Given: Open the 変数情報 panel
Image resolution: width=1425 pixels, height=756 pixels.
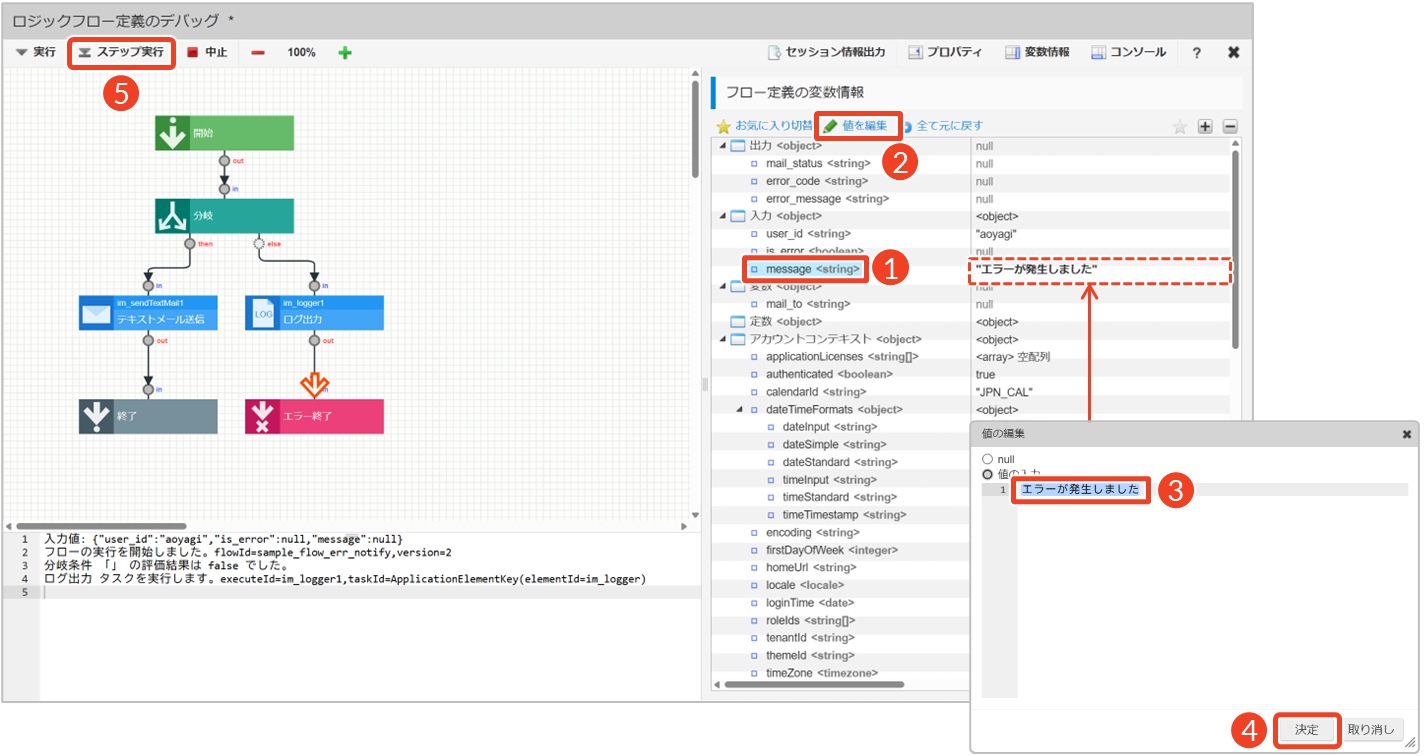Looking at the screenshot, I should pyautogui.click(x=1036, y=53).
